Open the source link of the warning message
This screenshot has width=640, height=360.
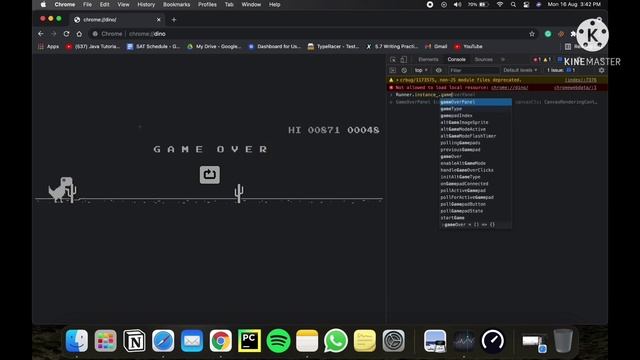580,80
